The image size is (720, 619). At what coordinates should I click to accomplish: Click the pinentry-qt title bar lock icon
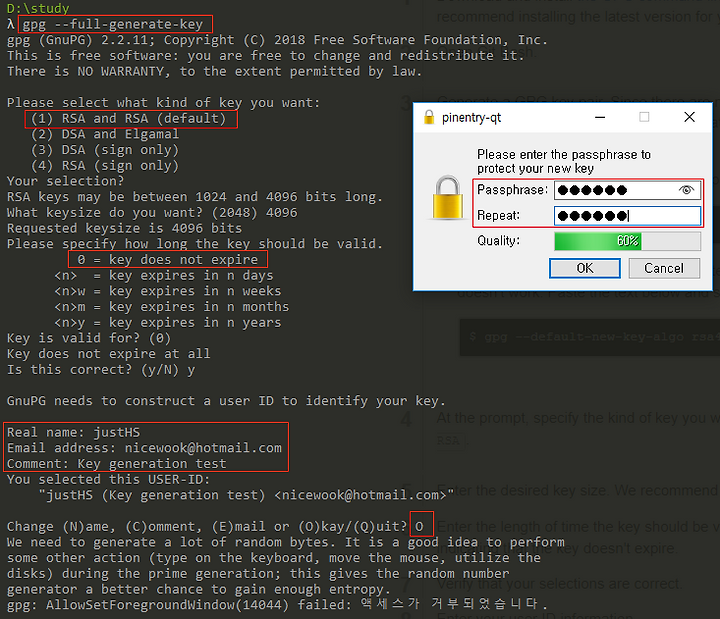pos(429,118)
